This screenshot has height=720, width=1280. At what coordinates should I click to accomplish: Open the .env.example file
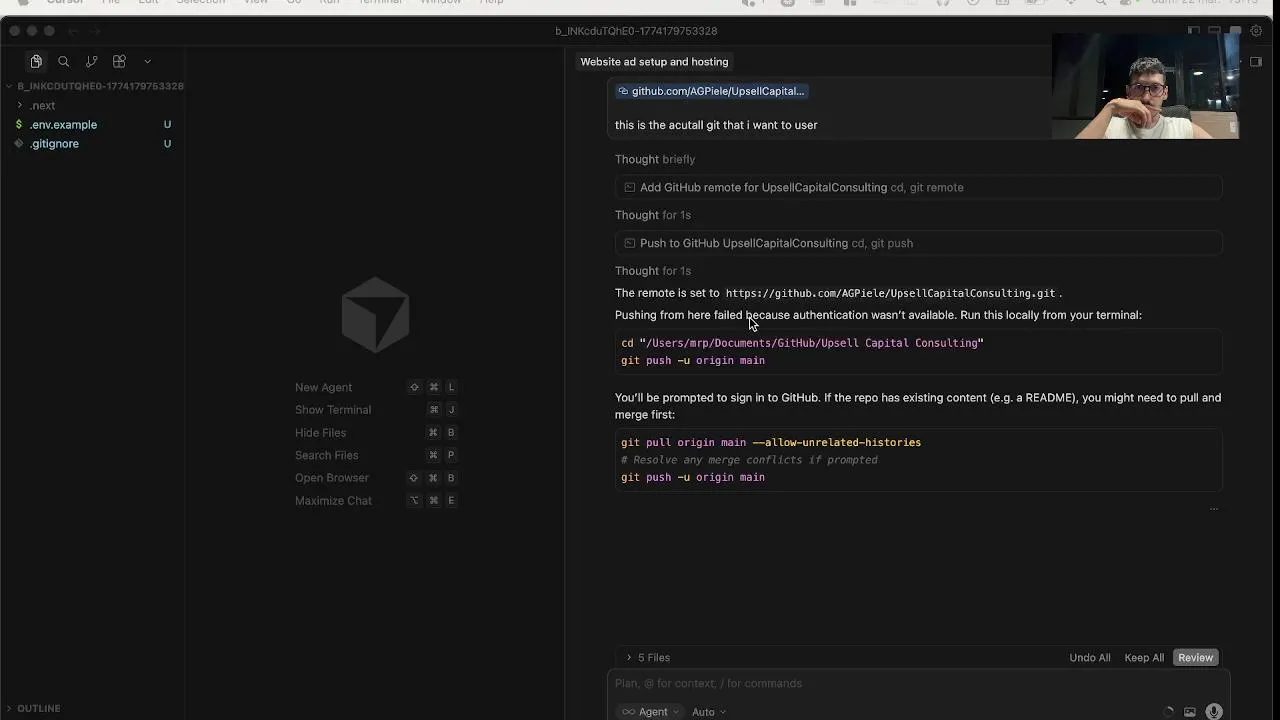(x=63, y=125)
